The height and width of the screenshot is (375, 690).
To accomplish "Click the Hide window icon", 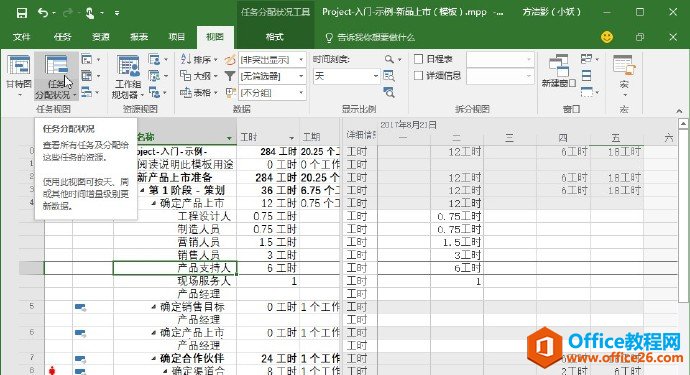I will pos(587,92).
